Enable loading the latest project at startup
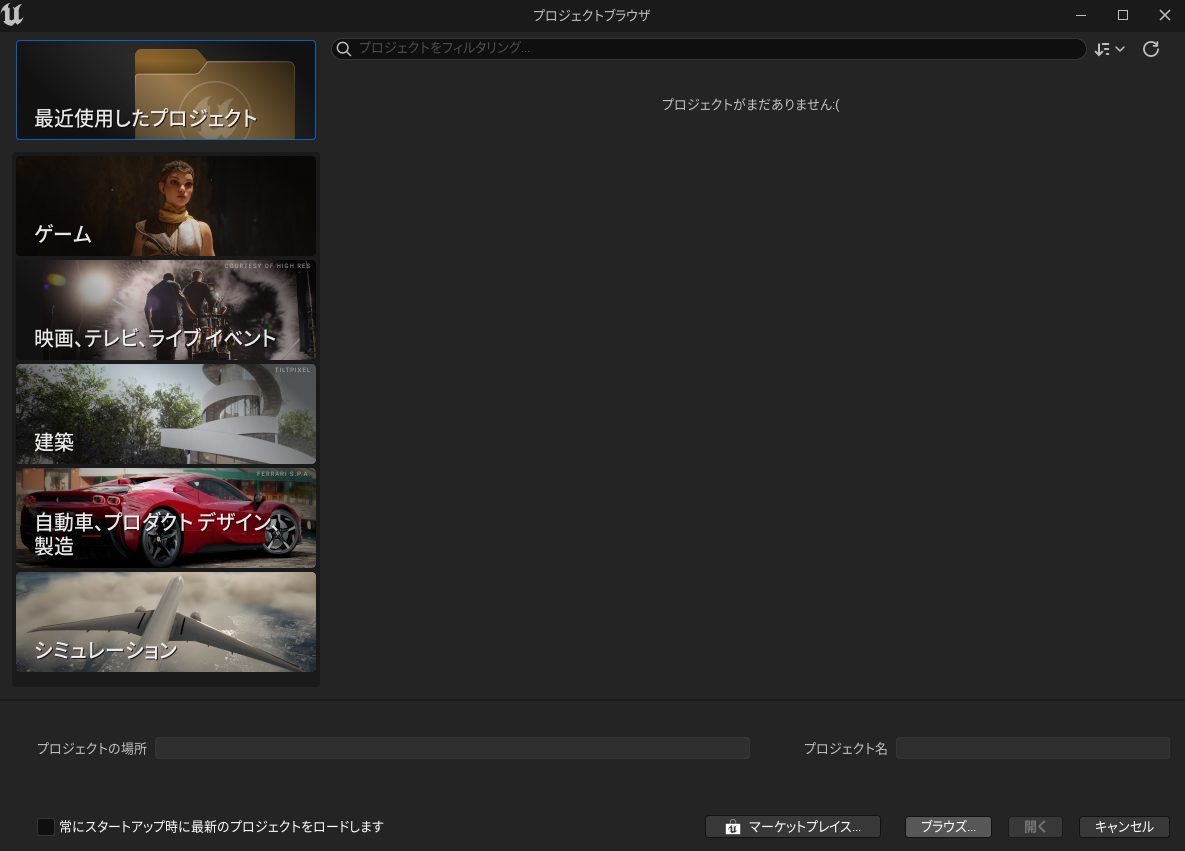The height and width of the screenshot is (851, 1185). tap(46, 826)
